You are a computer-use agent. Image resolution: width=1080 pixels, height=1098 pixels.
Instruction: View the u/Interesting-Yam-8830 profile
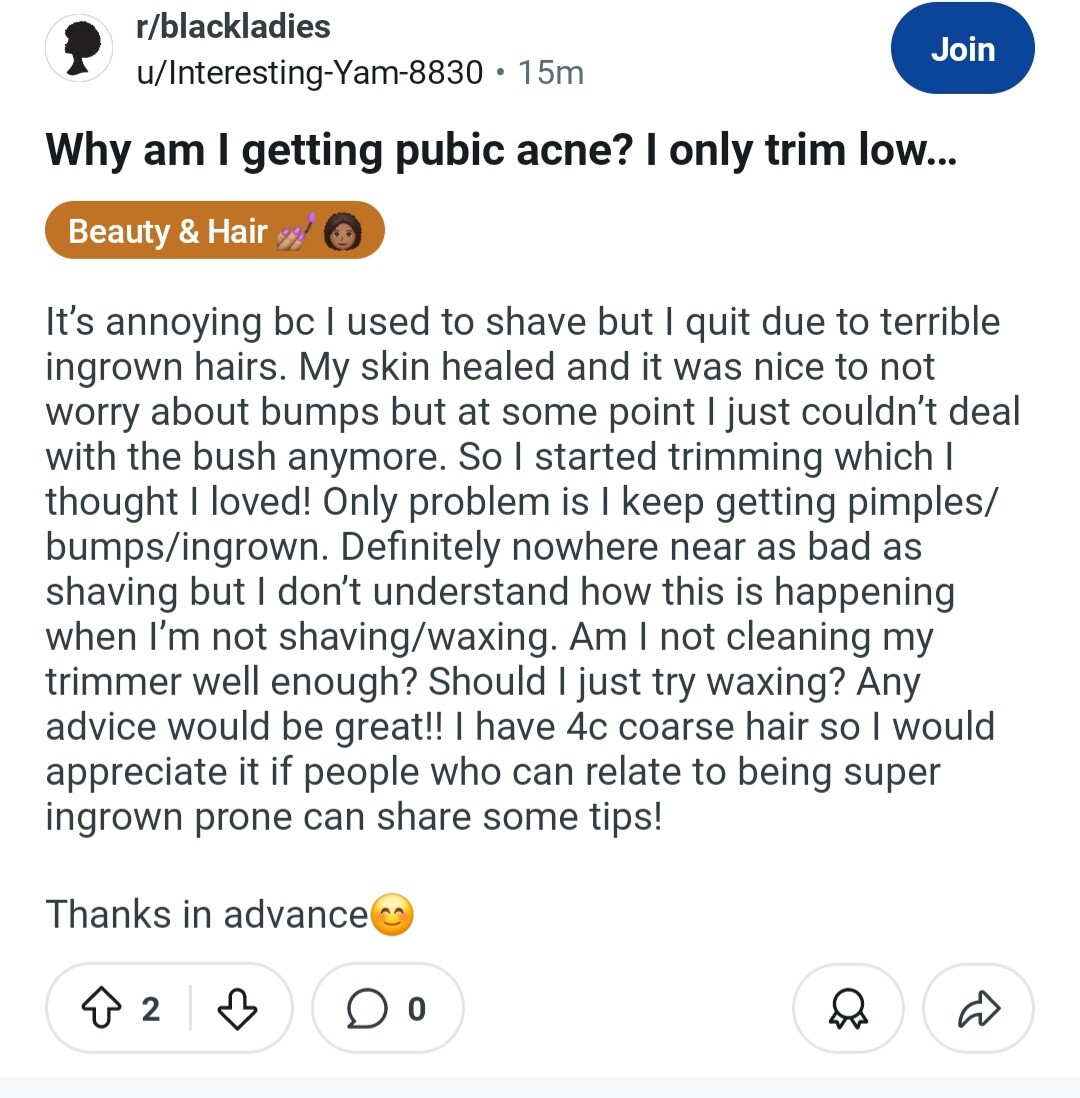309,73
